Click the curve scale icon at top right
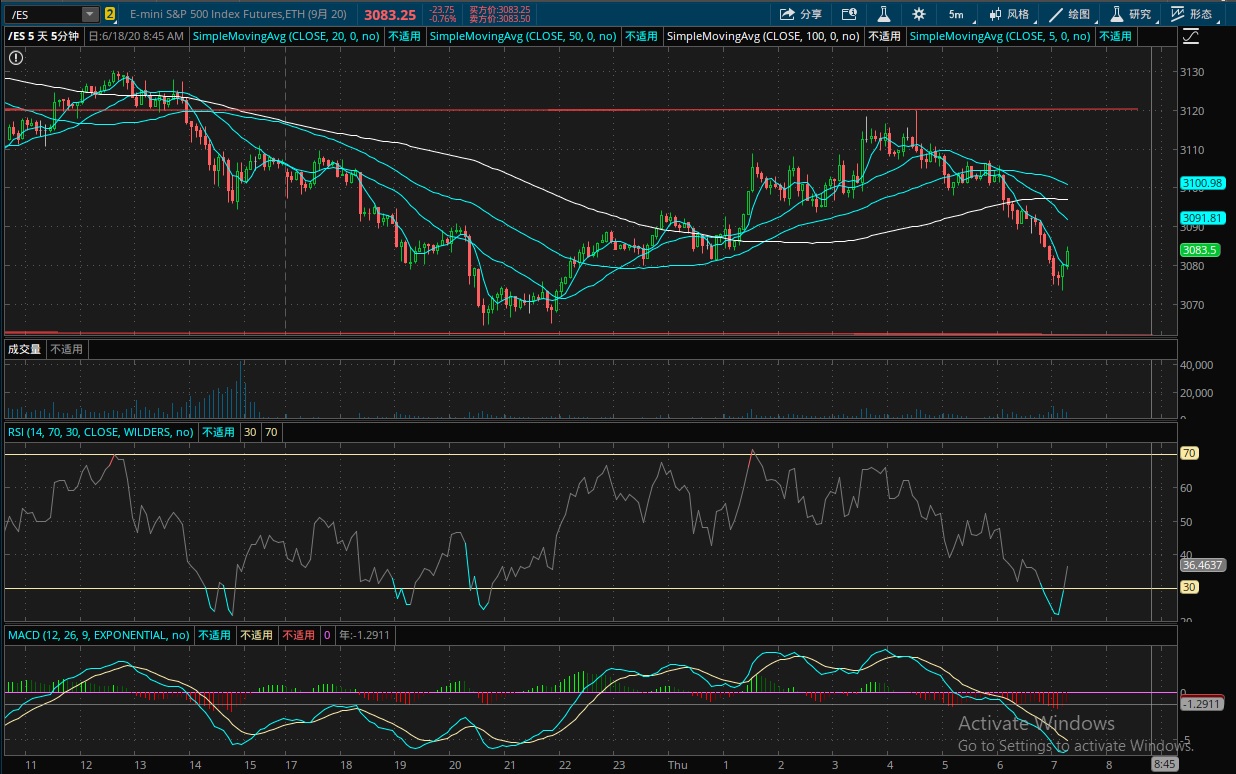Viewport: 1236px width, 774px height. pyautogui.click(x=1191, y=36)
